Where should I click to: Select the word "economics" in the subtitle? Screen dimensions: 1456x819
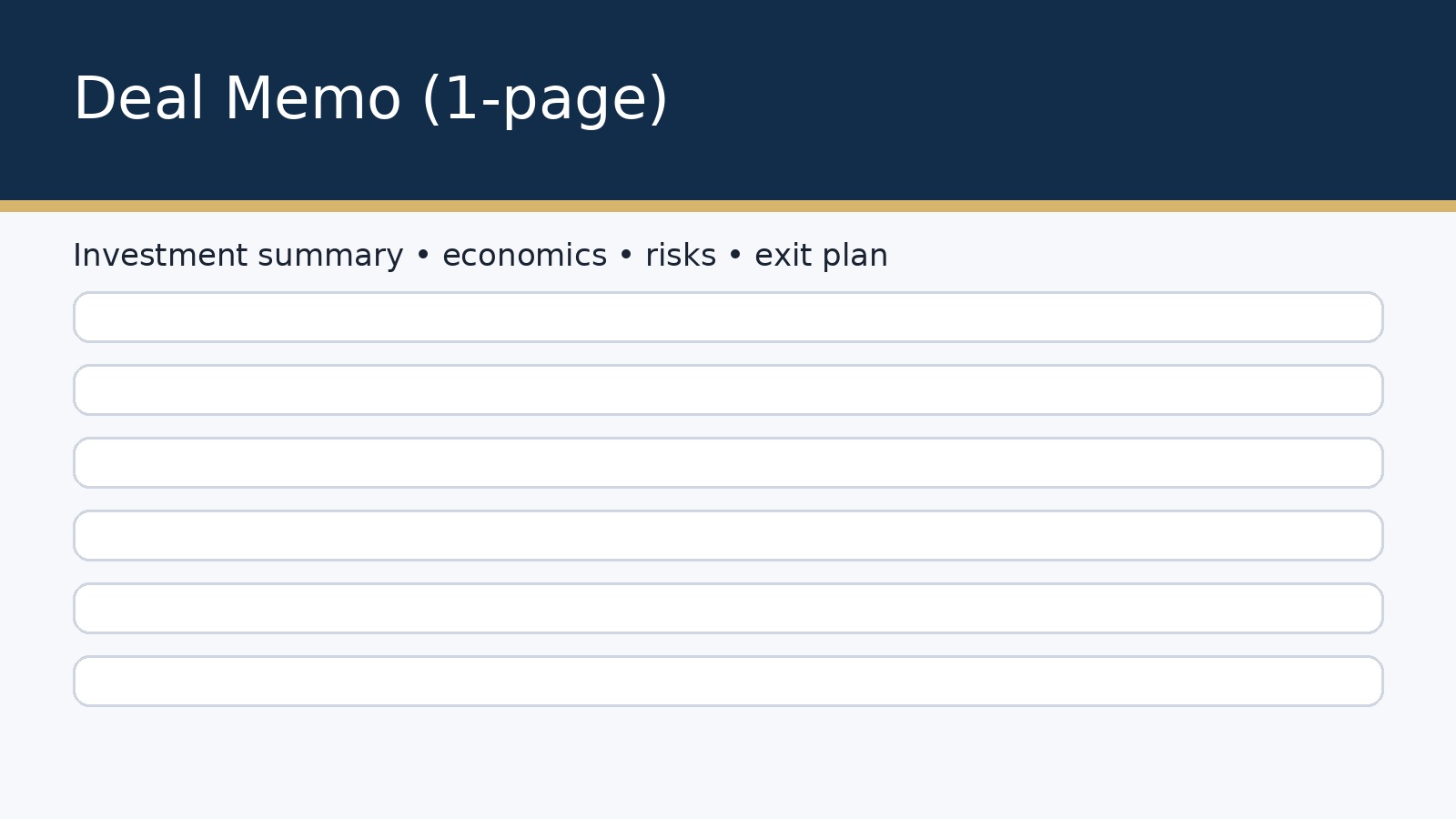tap(524, 256)
